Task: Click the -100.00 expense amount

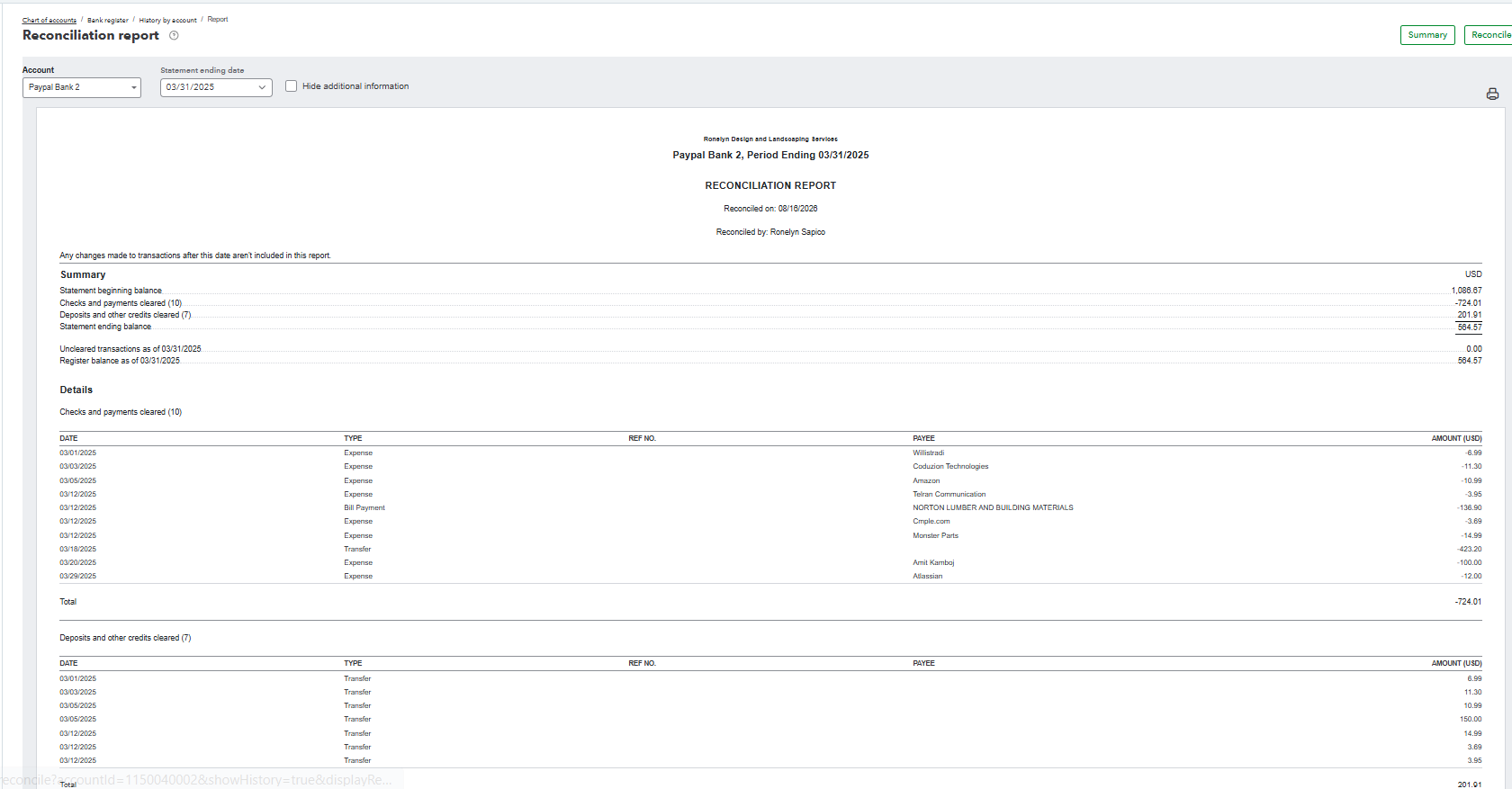Action: coord(1470,562)
